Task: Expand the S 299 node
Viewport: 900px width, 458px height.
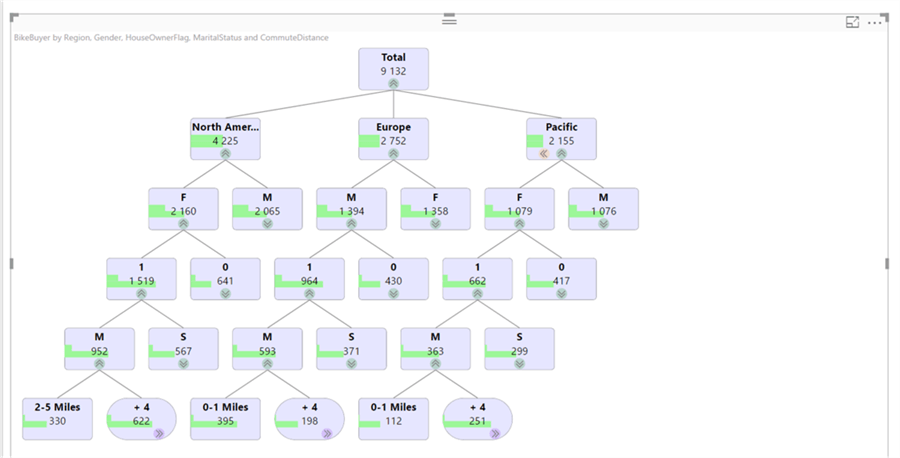Action: pyautogui.click(x=519, y=364)
